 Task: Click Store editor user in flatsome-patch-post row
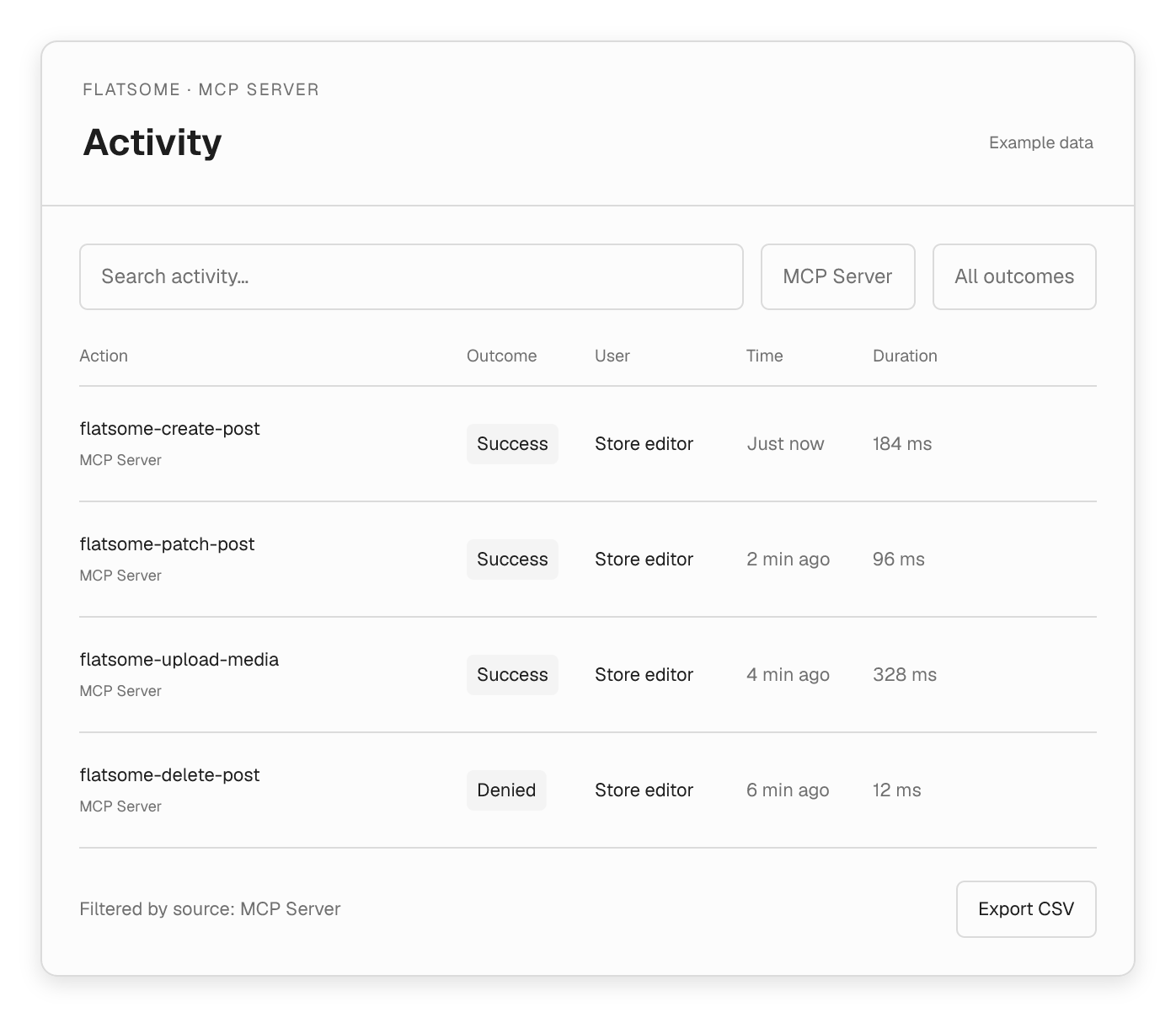point(644,560)
